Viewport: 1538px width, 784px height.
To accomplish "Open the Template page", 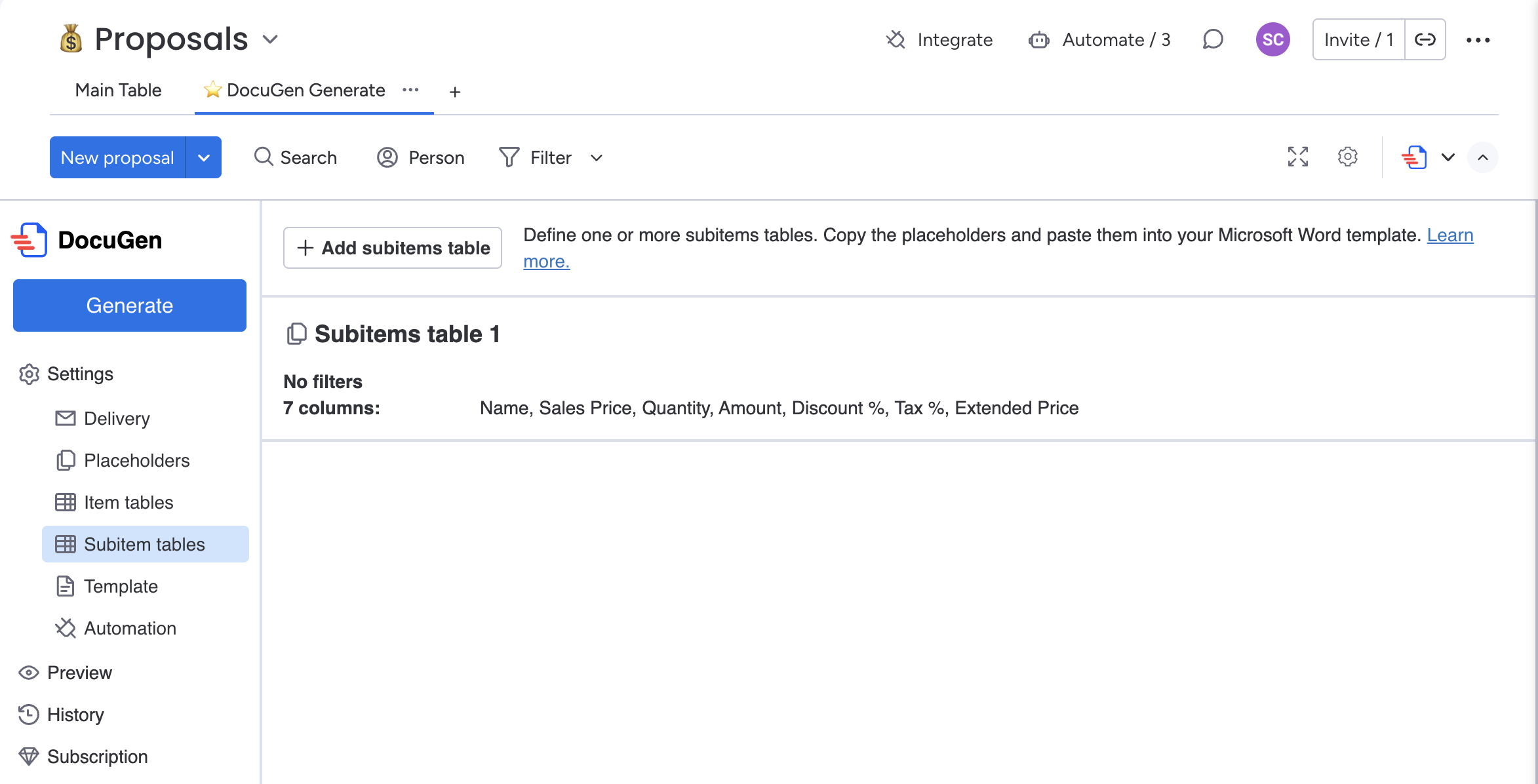I will point(106,586).
